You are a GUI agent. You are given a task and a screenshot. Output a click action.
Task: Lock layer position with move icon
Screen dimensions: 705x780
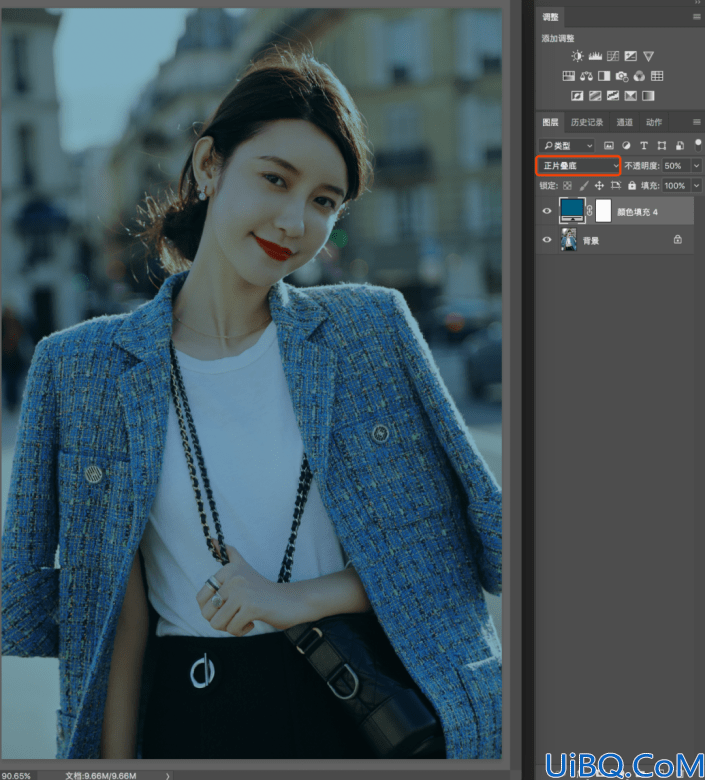600,186
